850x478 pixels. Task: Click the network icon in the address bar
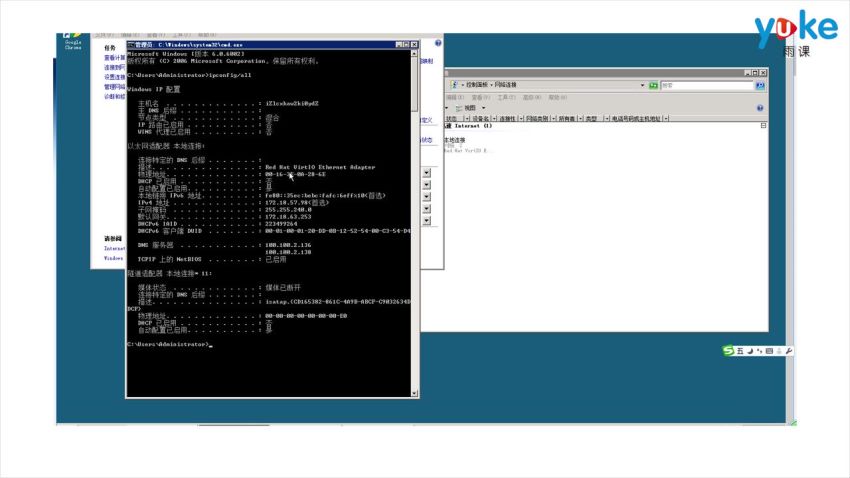(454, 85)
